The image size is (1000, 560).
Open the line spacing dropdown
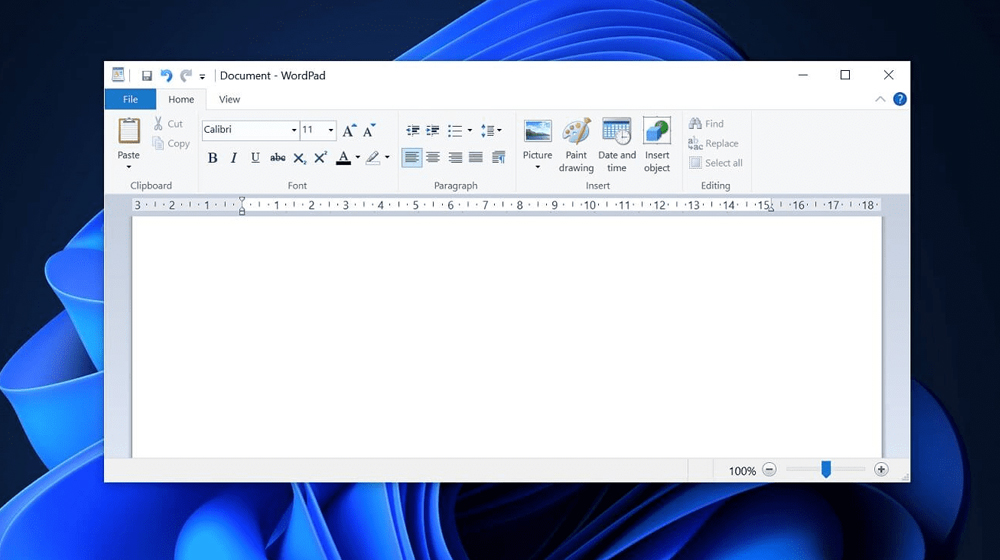click(x=490, y=131)
